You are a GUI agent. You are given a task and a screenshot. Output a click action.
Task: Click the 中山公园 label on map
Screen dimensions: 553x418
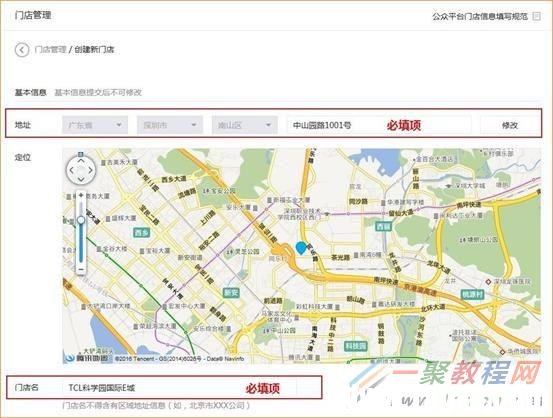(280, 331)
